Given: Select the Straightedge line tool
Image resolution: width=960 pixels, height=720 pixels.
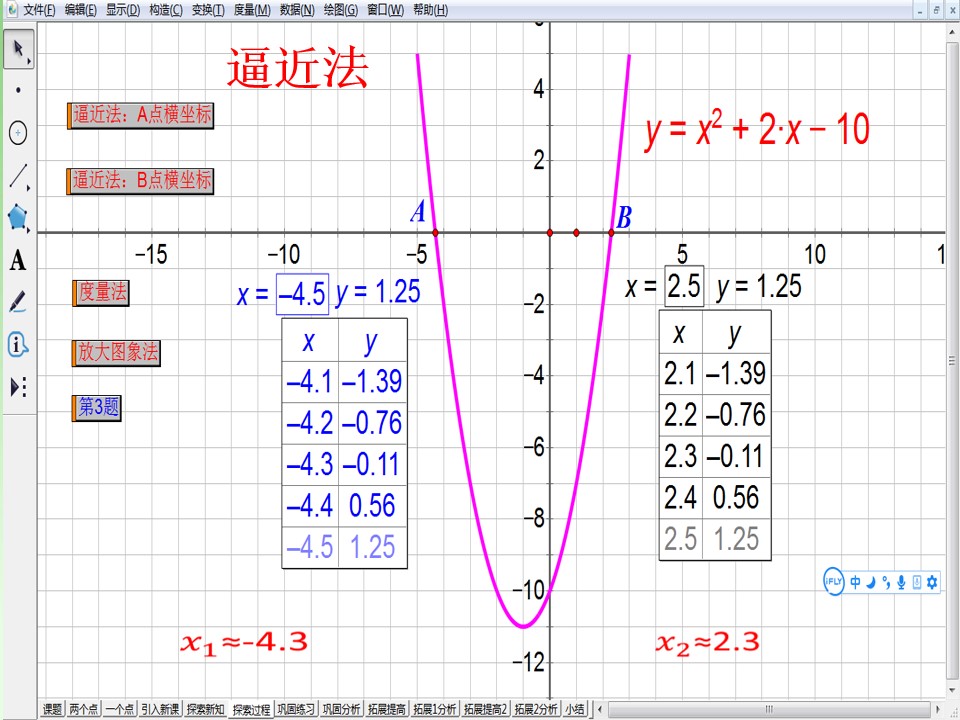Looking at the screenshot, I should point(18,176).
